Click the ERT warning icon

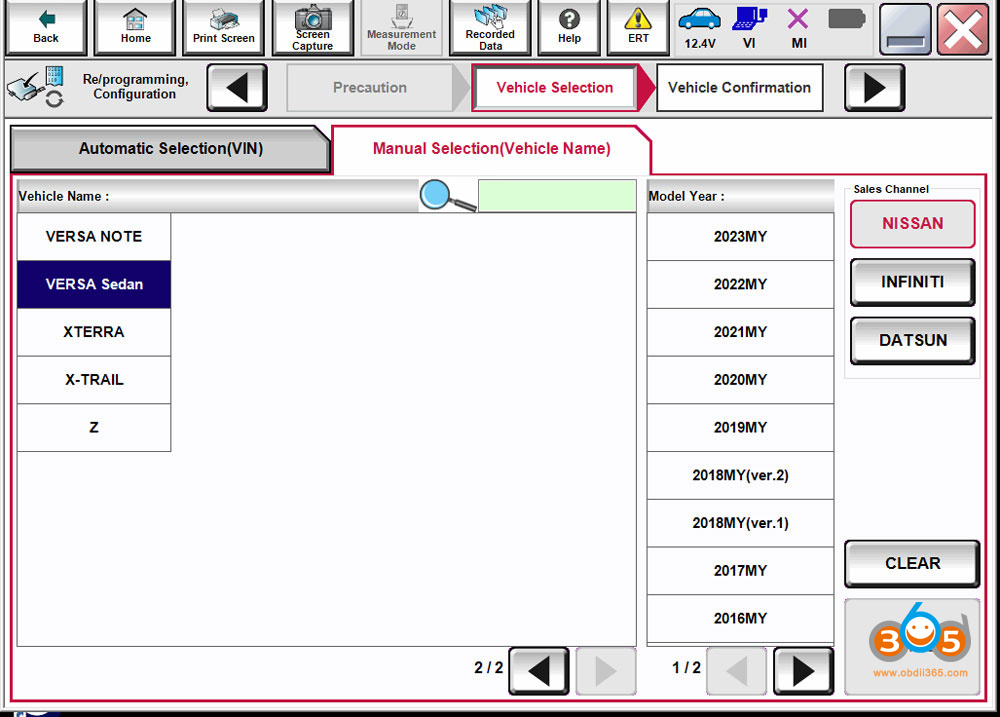click(x=638, y=27)
